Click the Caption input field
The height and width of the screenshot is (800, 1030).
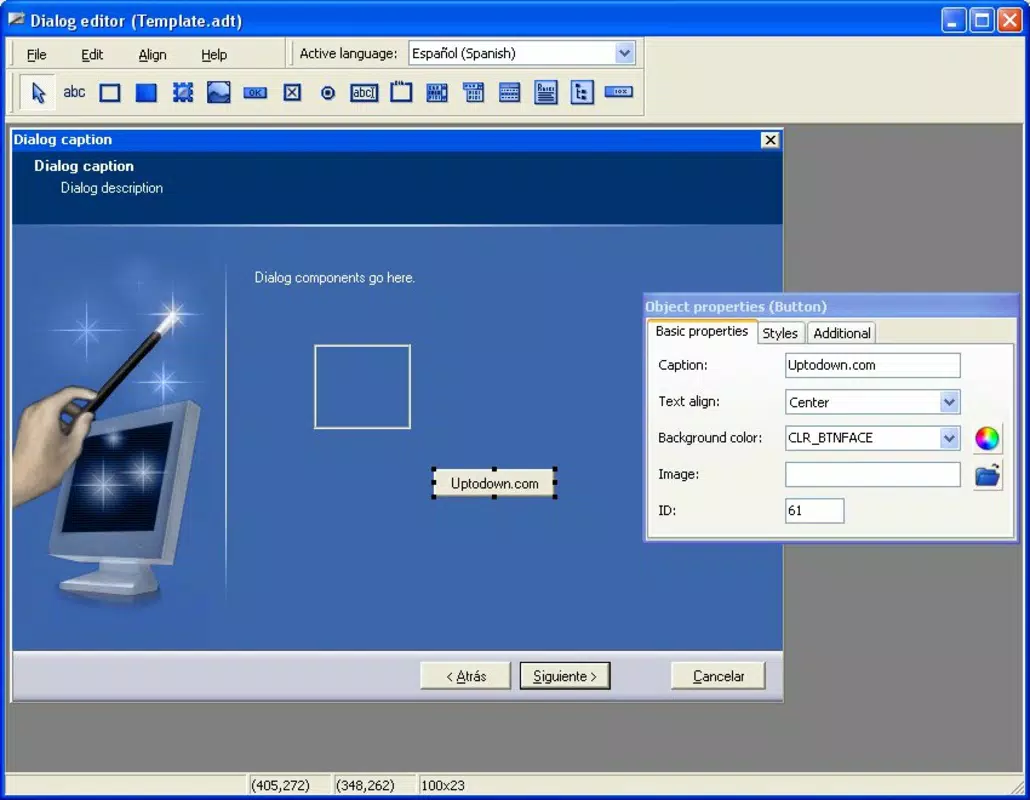click(x=872, y=365)
